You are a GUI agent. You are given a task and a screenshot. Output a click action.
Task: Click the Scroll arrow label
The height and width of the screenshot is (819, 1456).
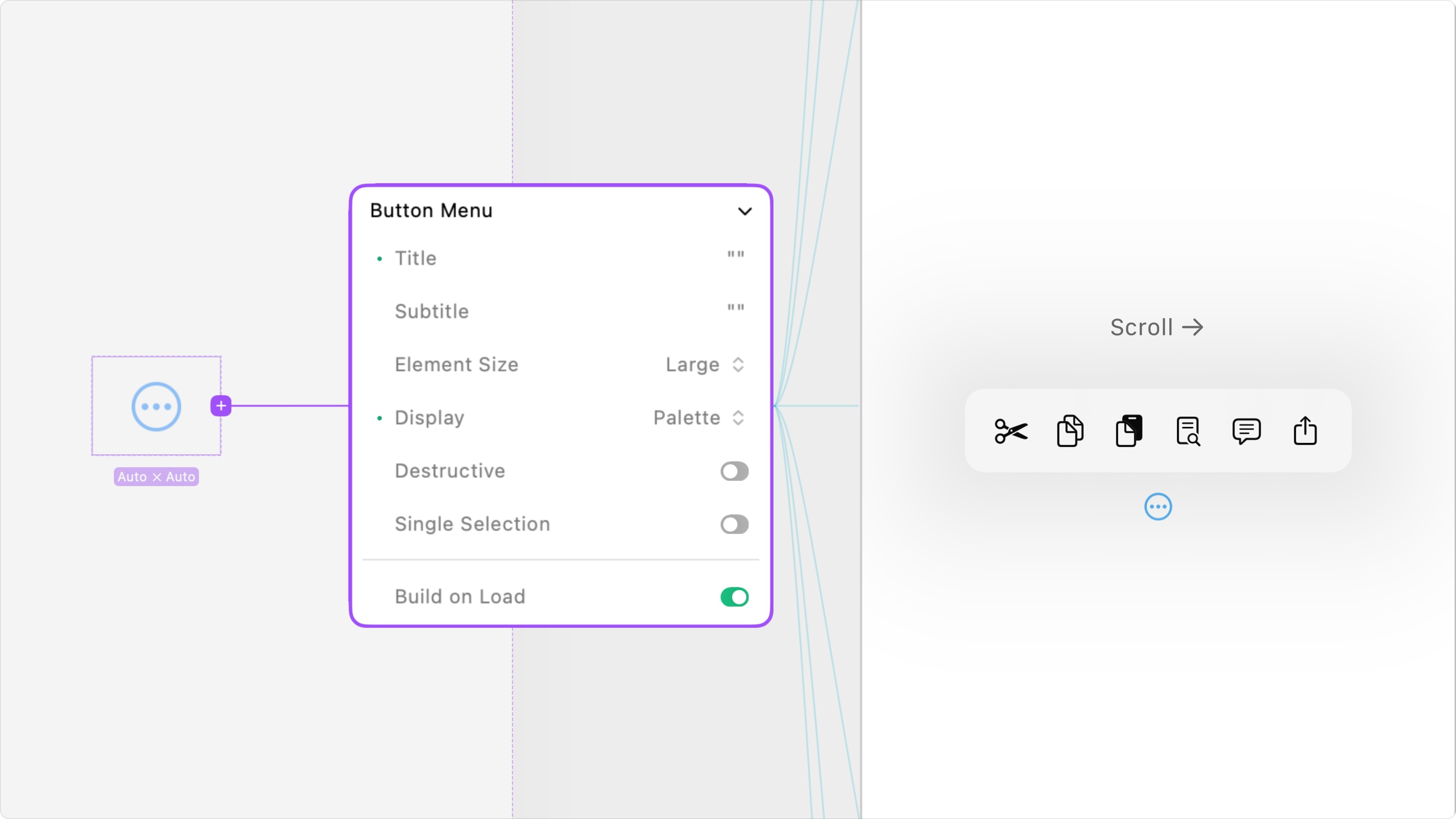pos(1156,327)
